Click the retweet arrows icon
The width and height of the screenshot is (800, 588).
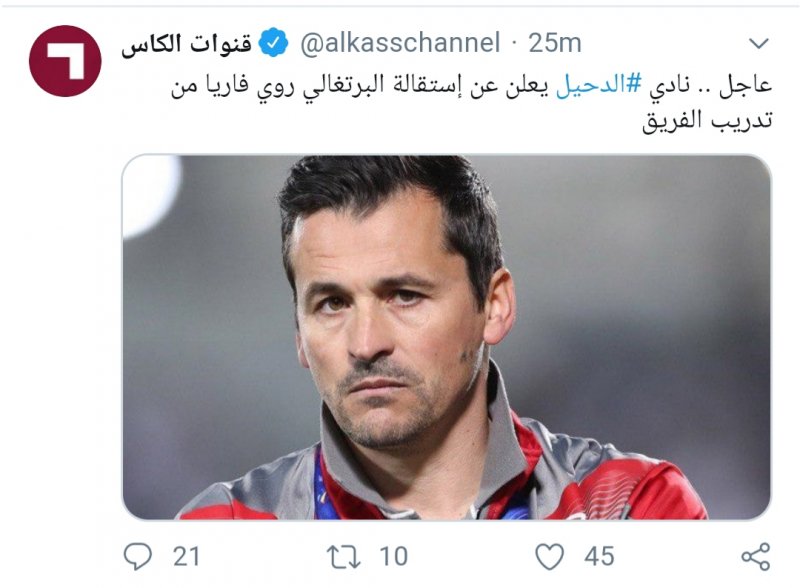343,556
